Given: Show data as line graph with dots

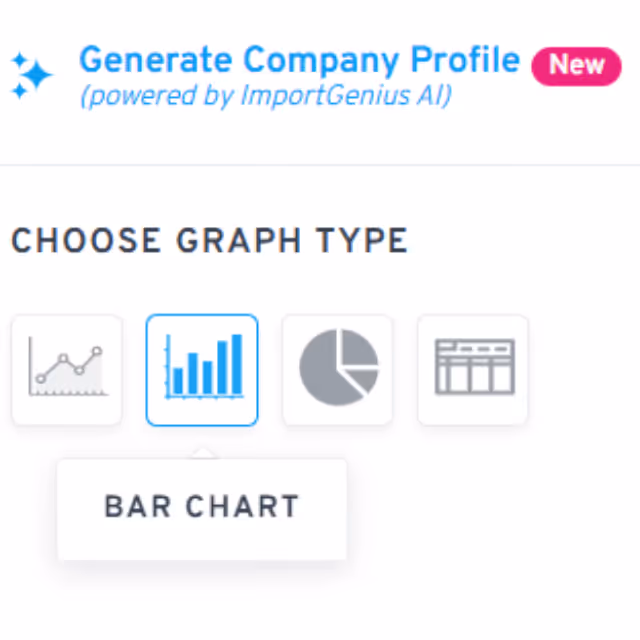Looking at the screenshot, I should pyautogui.click(x=67, y=370).
